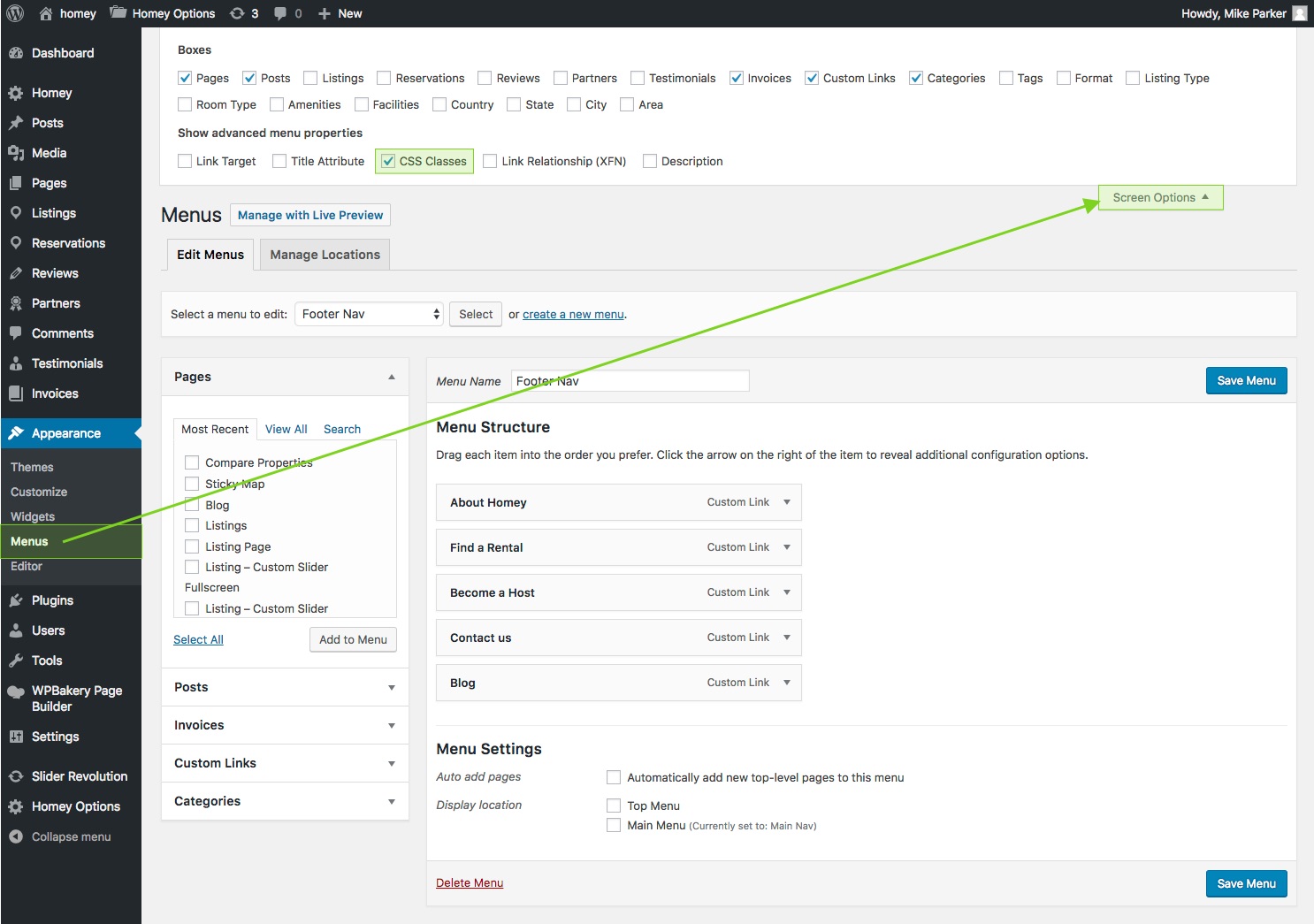Click the Select All link

point(198,639)
